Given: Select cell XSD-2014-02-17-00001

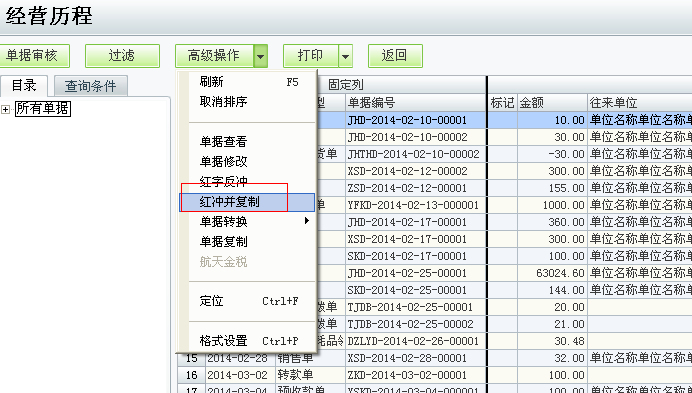Looking at the screenshot, I should point(416,239).
